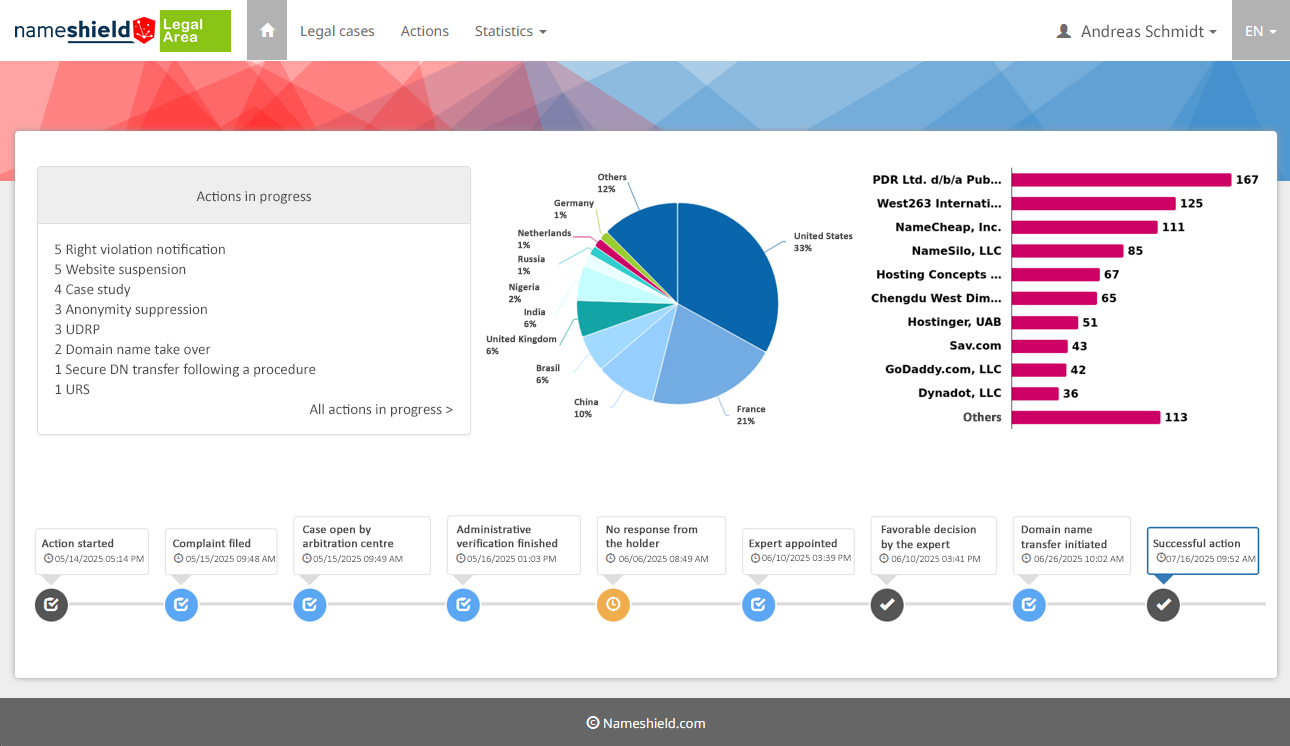Image resolution: width=1290 pixels, height=746 pixels.
Task: Open the EN language selector
Action: pyautogui.click(x=1260, y=31)
